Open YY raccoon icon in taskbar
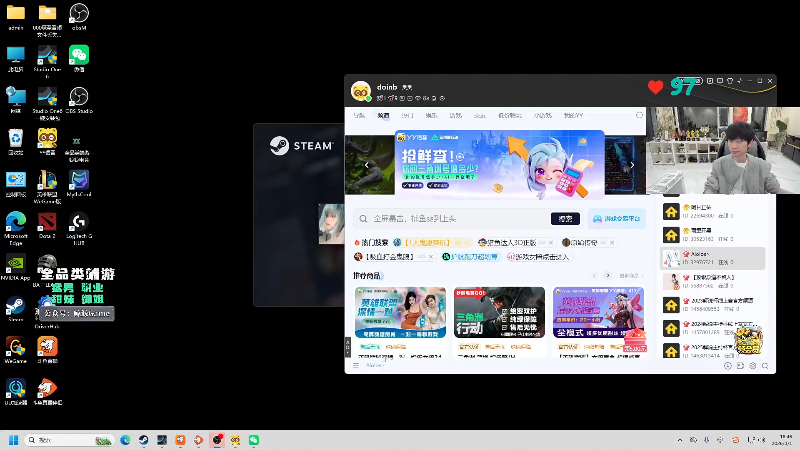Viewport: 800px width, 450px height. point(235,440)
